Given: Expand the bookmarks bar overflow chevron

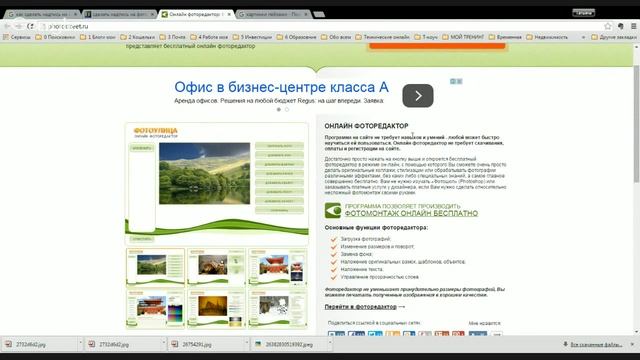Looking at the screenshot, I should 583,37.
